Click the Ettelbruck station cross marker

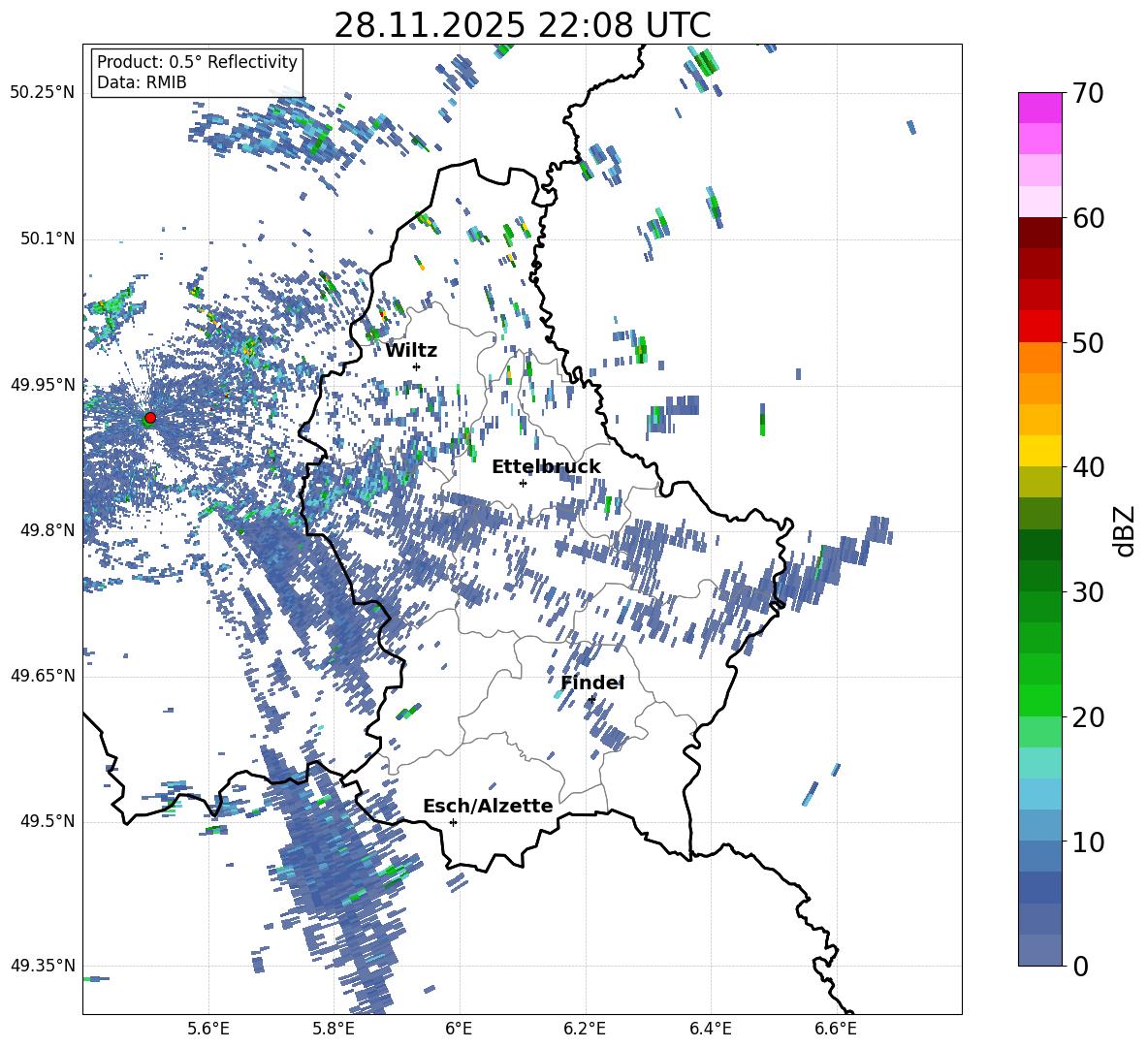[x=523, y=483]
